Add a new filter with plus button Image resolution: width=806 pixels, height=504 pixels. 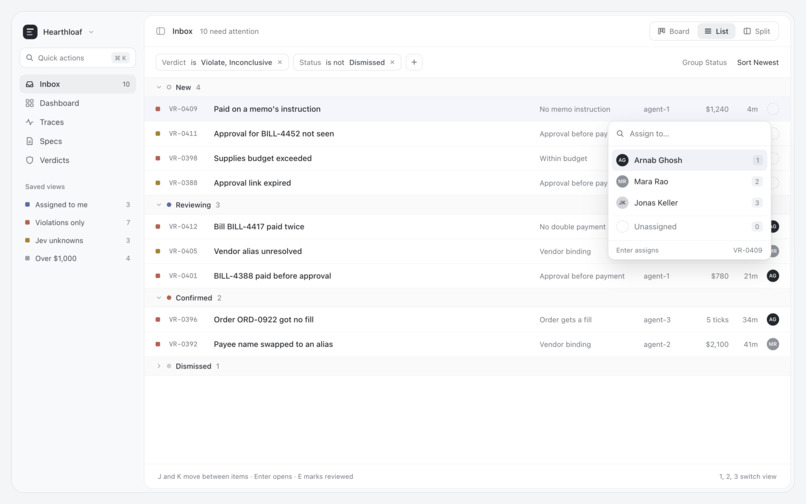[414, 62]
